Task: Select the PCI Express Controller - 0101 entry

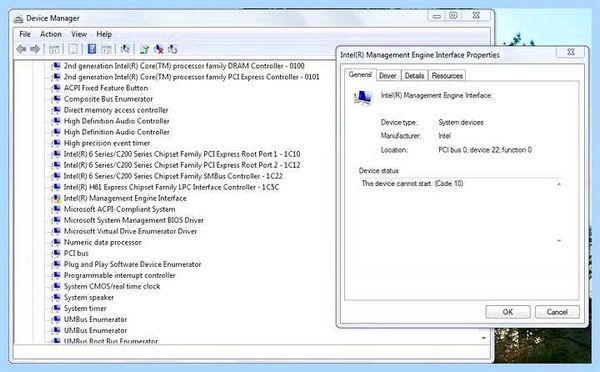Action: pos(191,77)
